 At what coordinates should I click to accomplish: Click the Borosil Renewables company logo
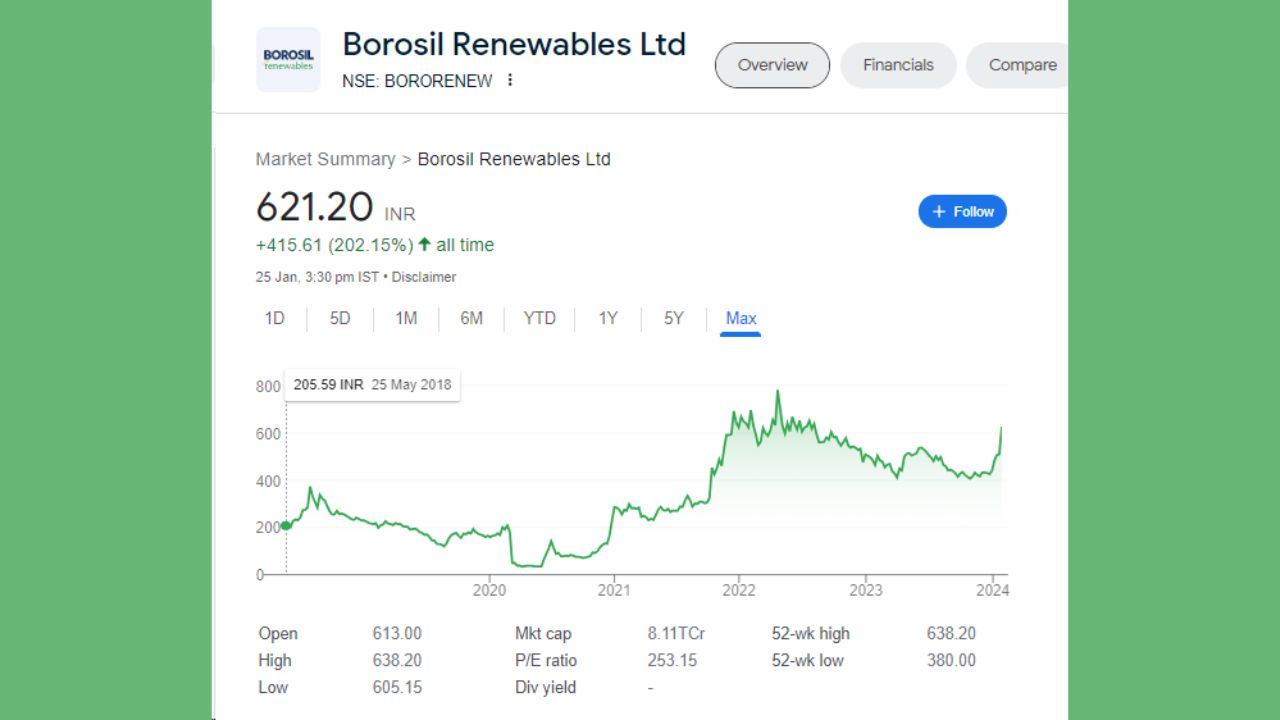coord(288,60)
